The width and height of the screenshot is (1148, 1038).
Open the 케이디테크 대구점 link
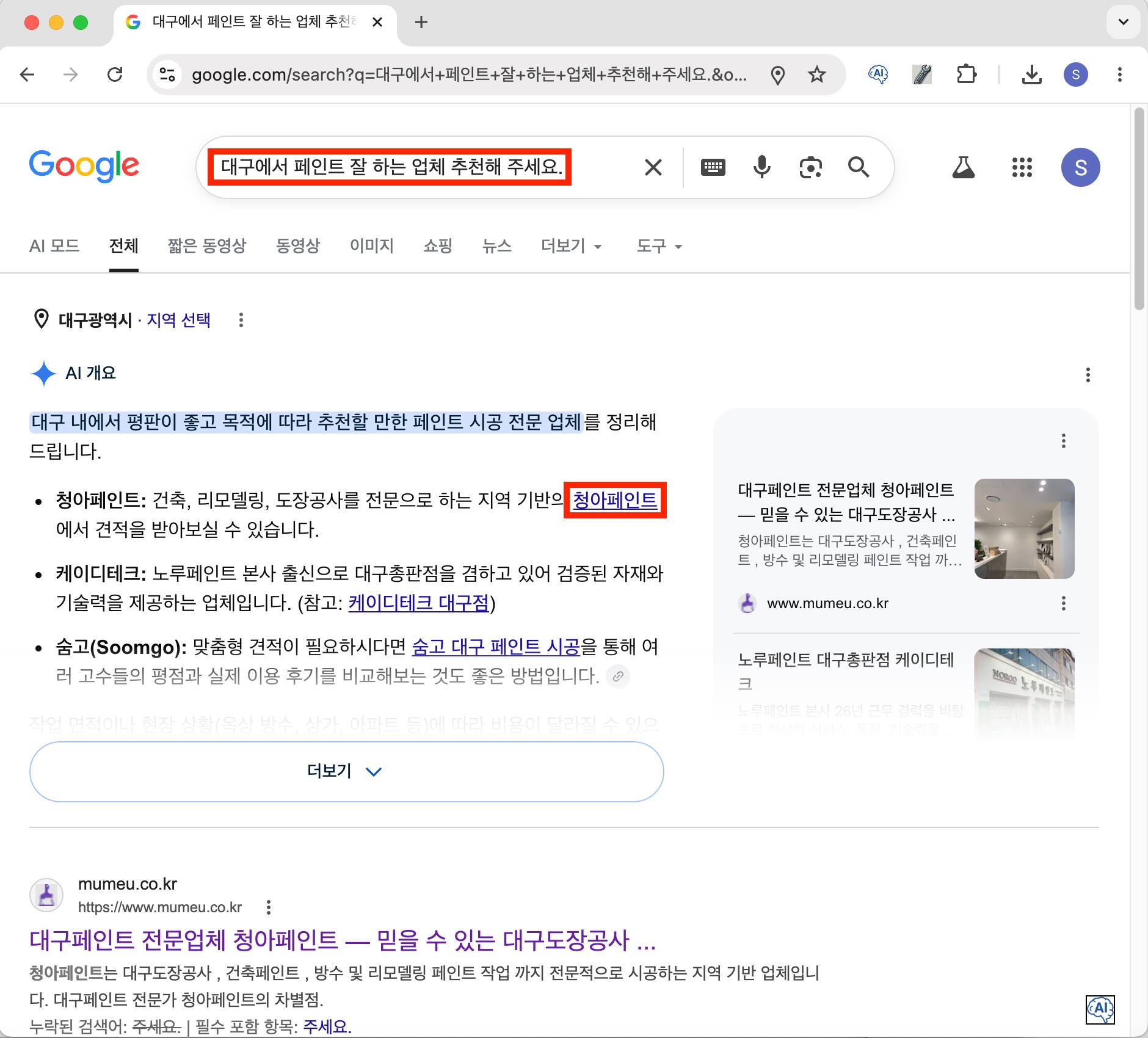pos(419,603)
